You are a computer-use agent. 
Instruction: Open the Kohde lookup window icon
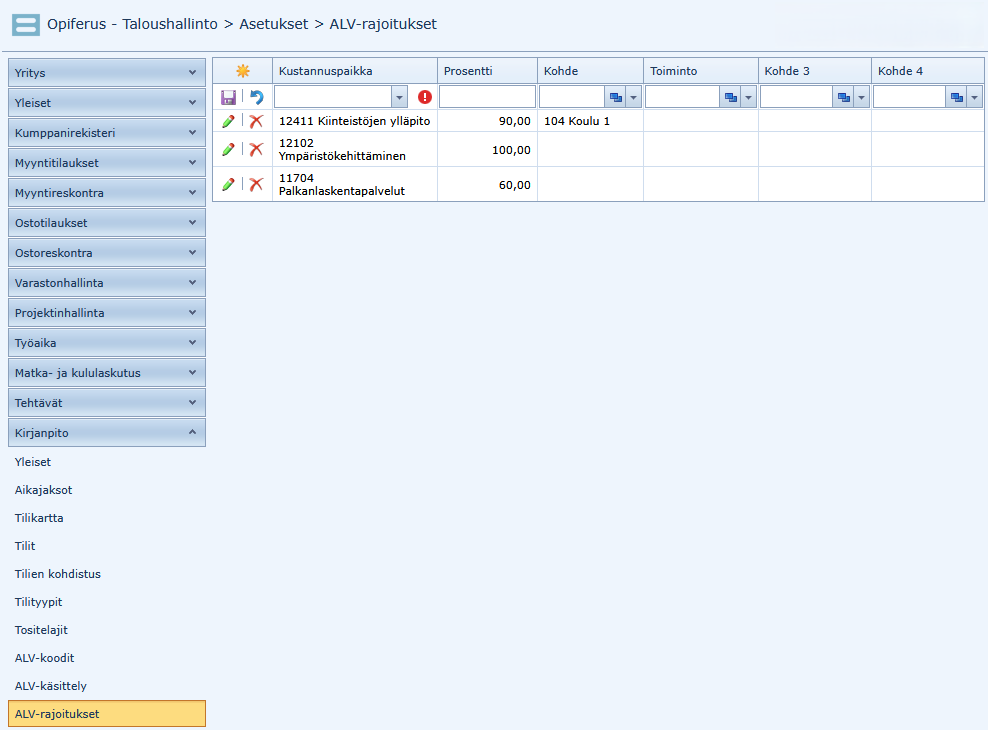point(616,97)
